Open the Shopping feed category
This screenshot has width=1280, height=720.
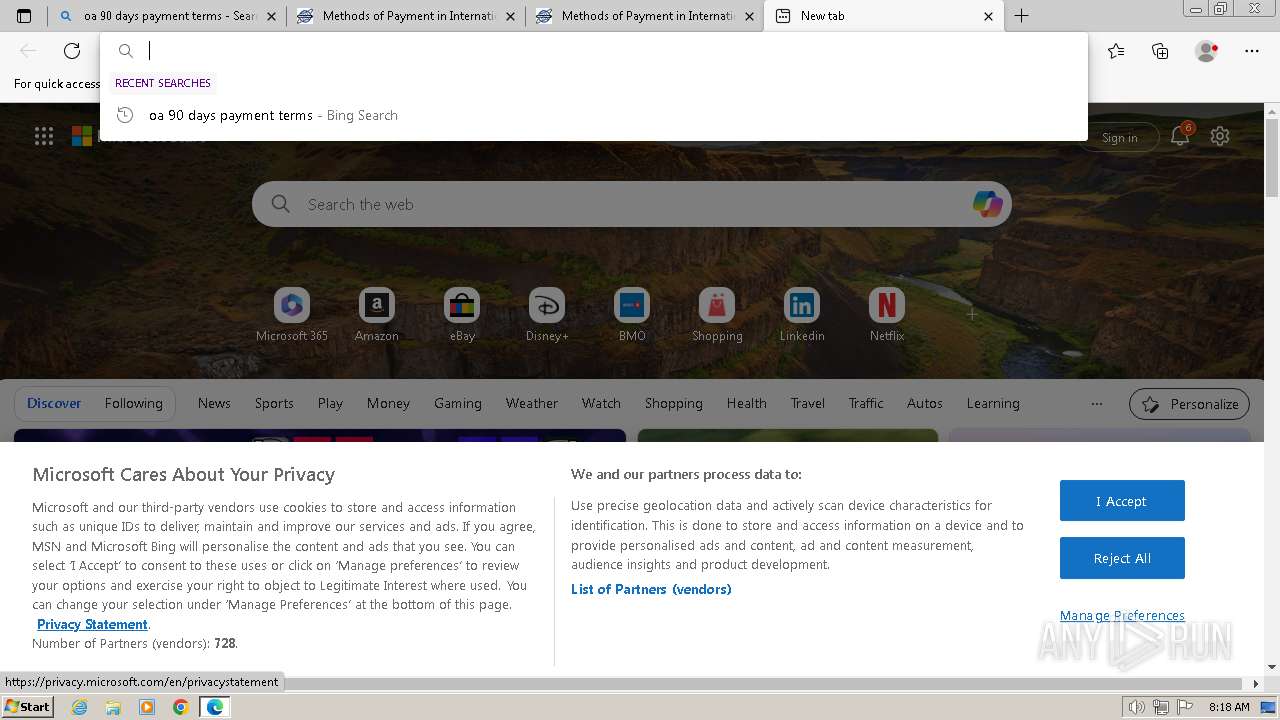674,403
